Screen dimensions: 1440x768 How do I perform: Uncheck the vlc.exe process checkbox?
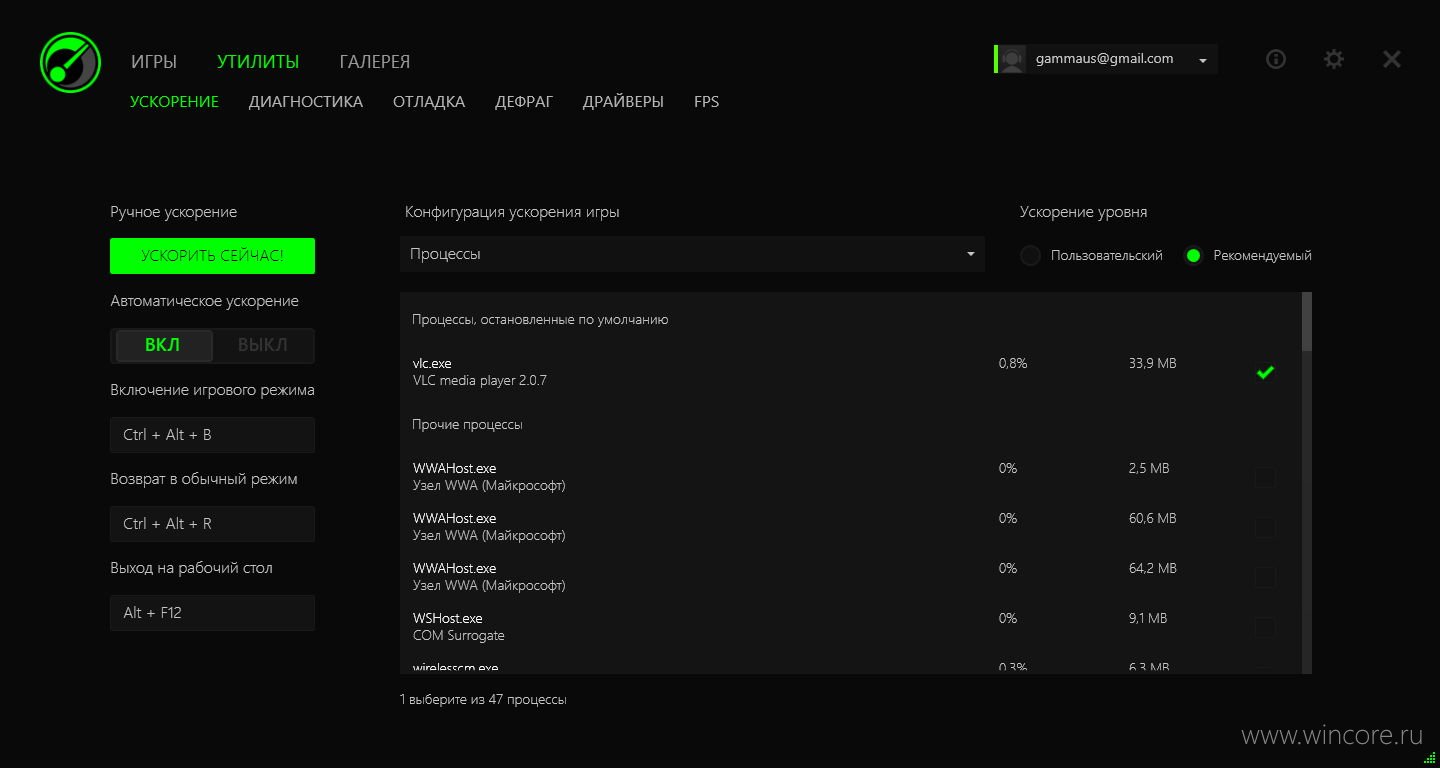1265,372
